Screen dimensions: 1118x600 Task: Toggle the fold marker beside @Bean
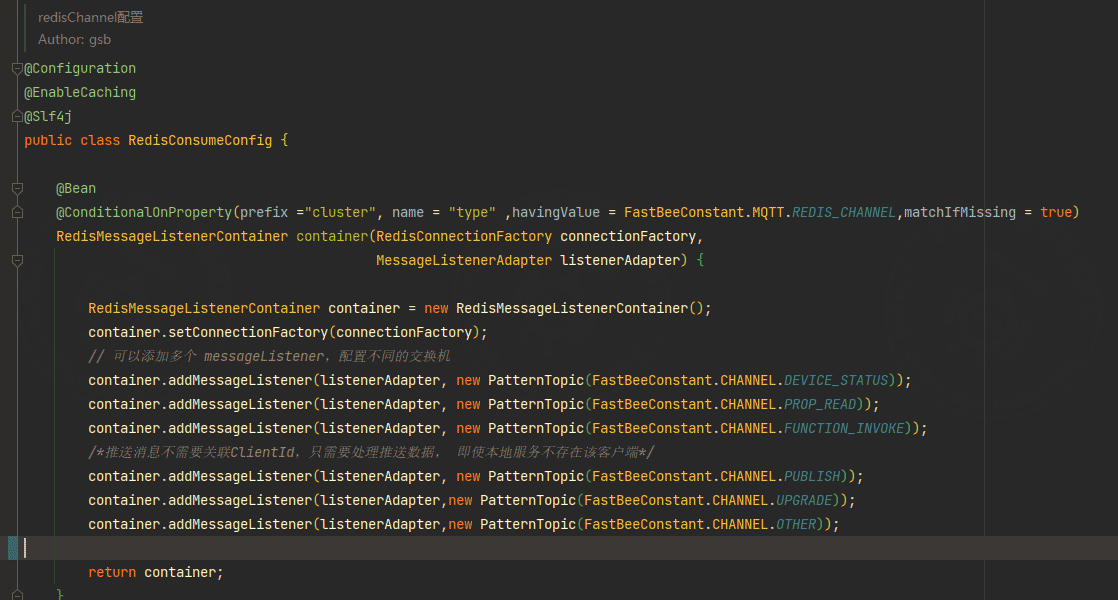coord(17,188)
